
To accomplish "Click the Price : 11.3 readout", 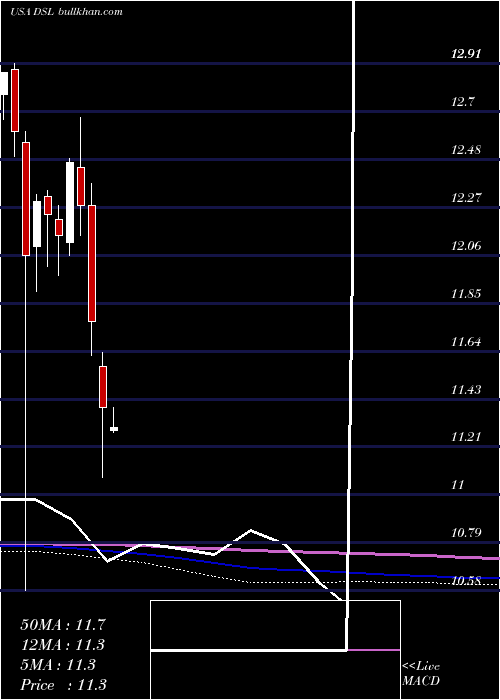I will (x=63, y=685).
